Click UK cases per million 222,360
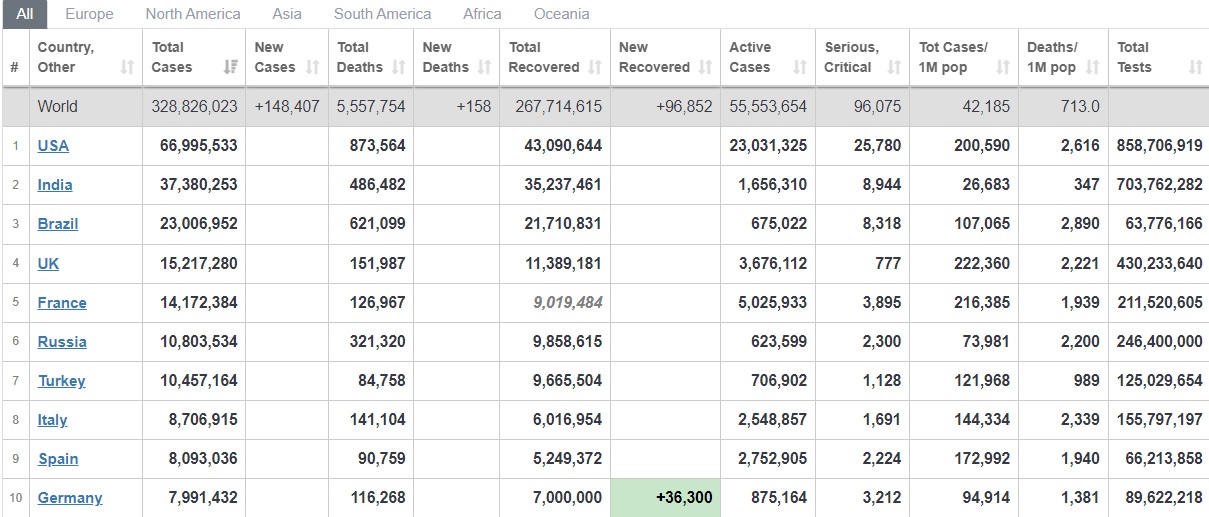This screenshot has width=1209, height=517. [x=982, y=263]
